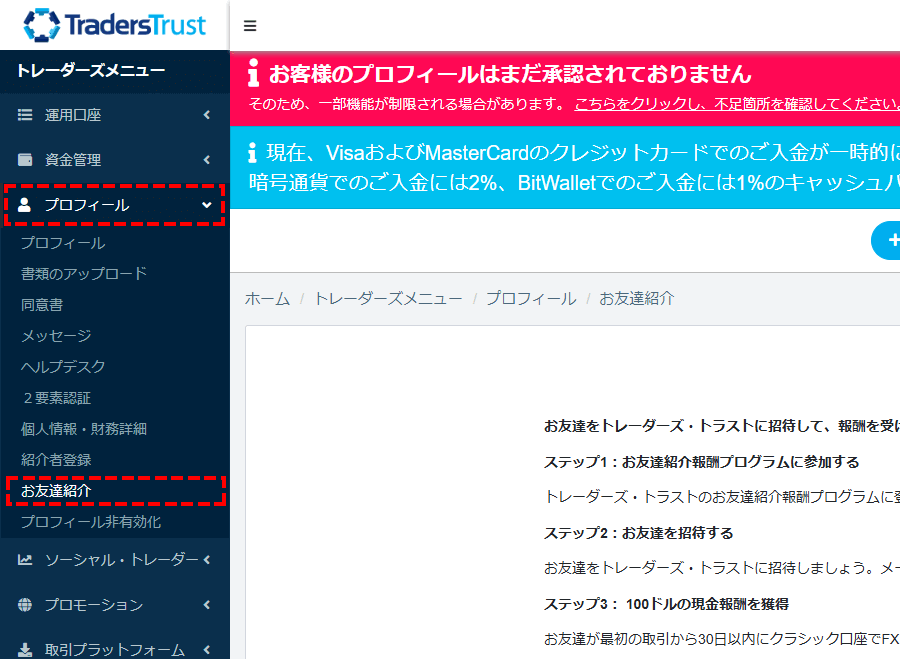Expand ソーシャル・トレーダー chevron arrow
The image size is (900, 659).
(x=207, y=560)
